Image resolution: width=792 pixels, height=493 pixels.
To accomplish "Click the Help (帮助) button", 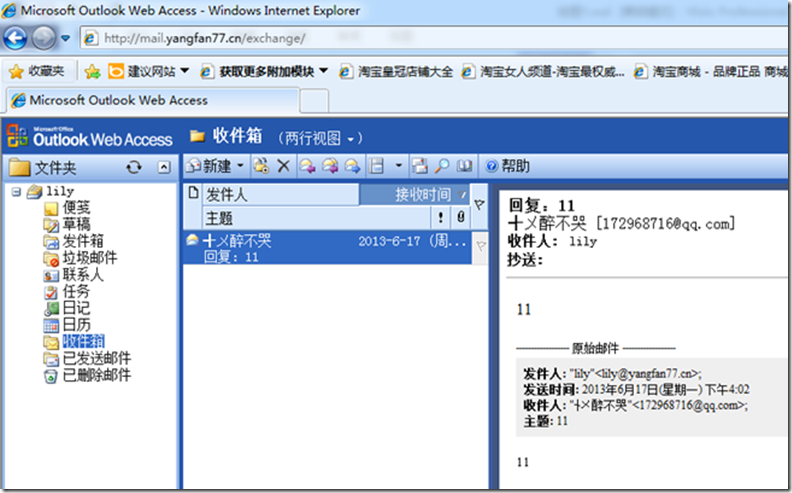I will click(x=507, y=166).
